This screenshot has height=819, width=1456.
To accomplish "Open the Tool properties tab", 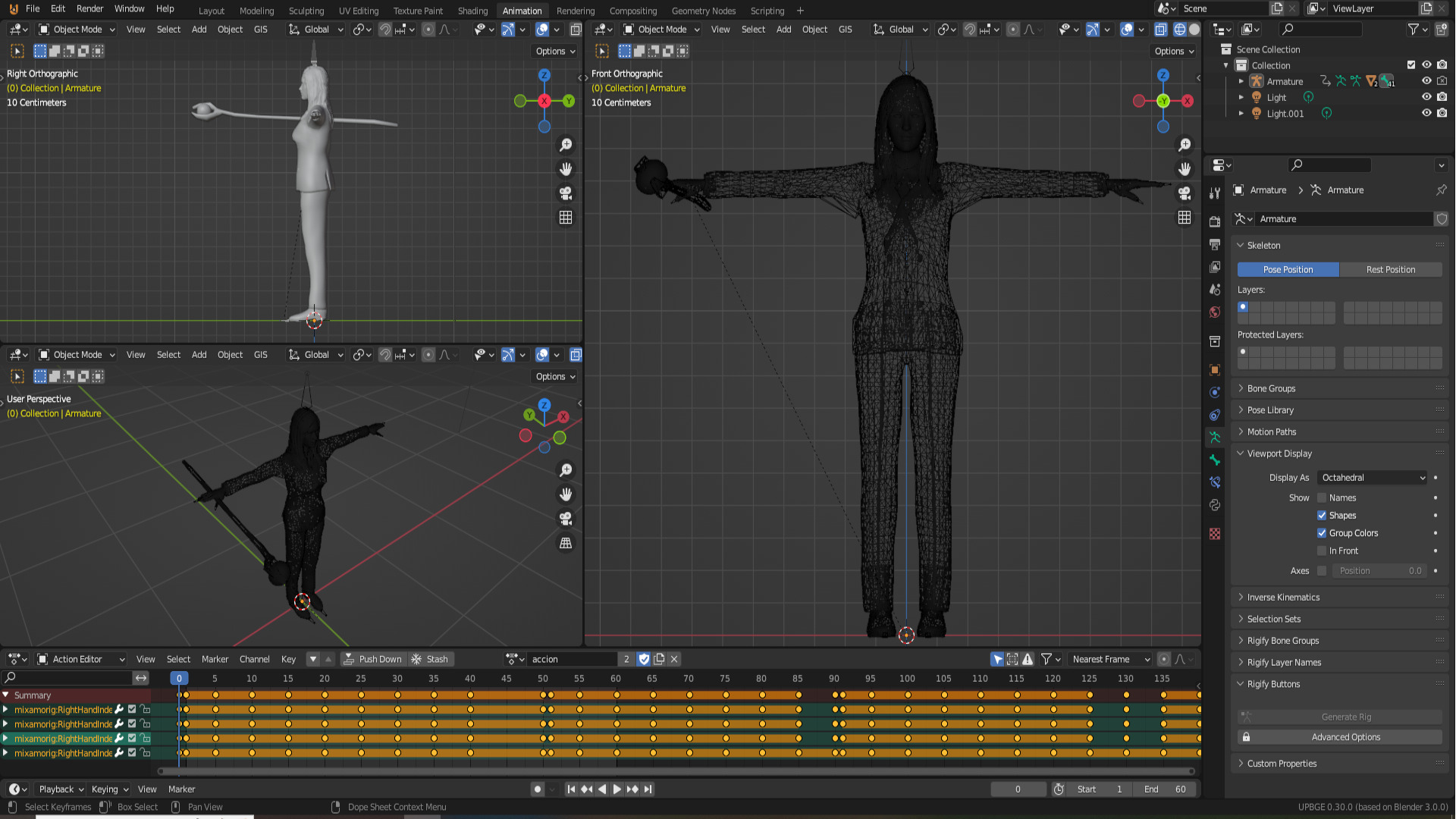I will point(1215,193).
